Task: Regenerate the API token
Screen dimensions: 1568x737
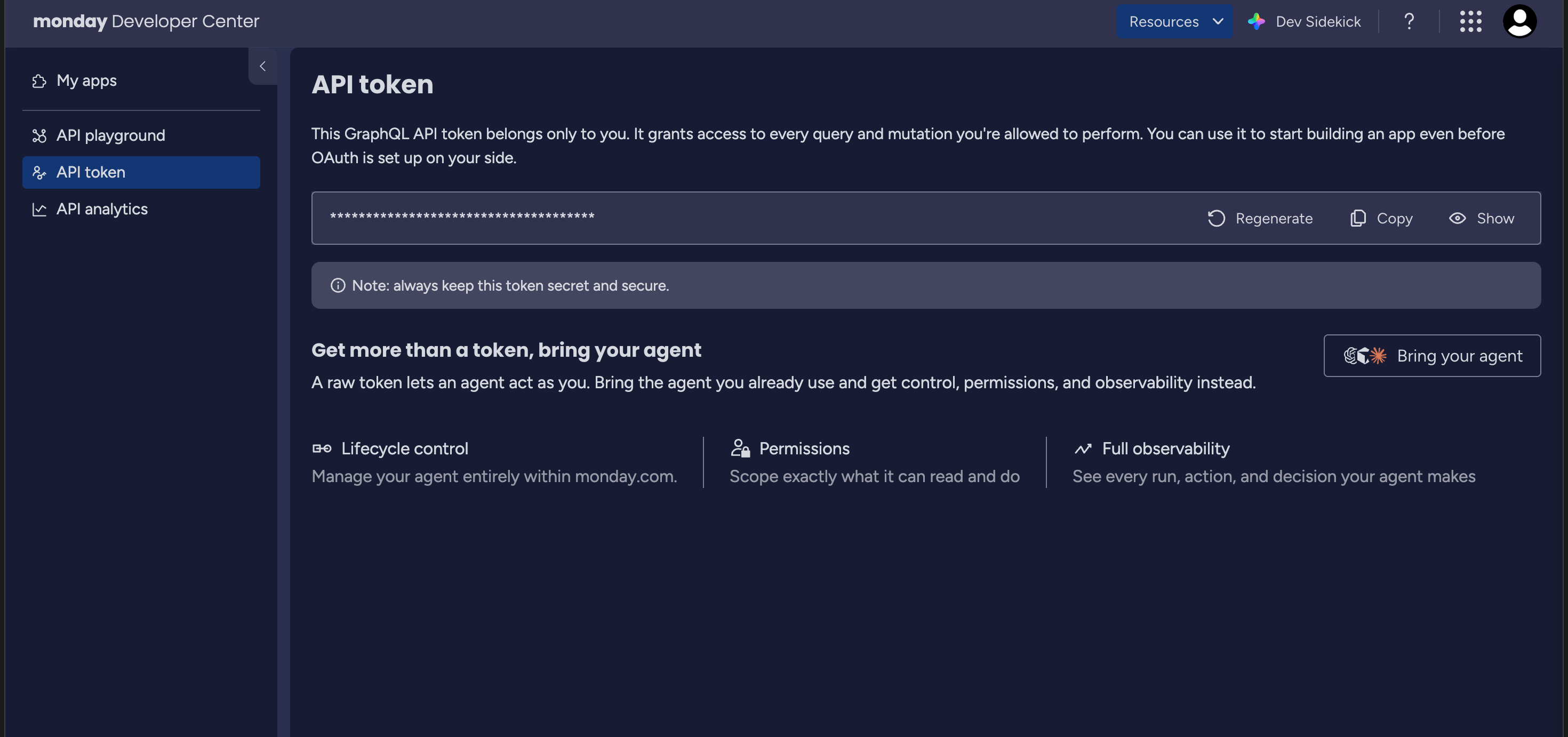Action: 1260,219
